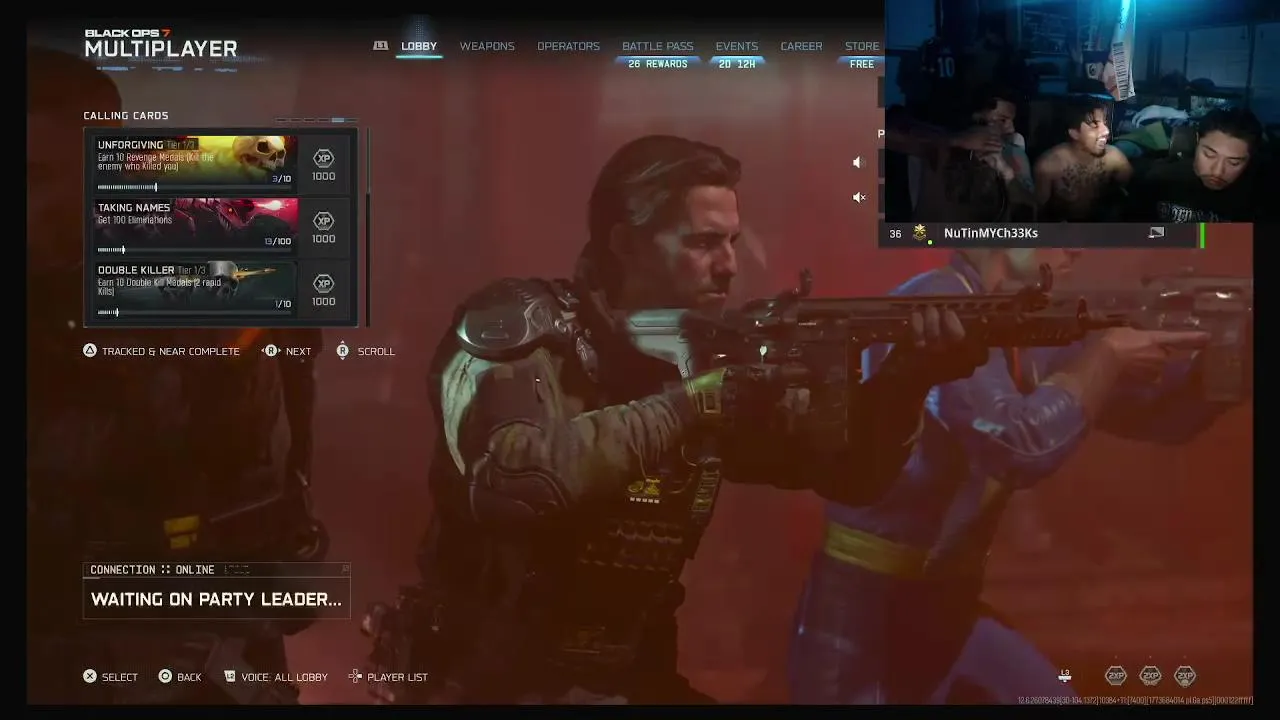Click the build version string at bottom right
The height and width of the screenshot is (720, 1280).
1135,701
